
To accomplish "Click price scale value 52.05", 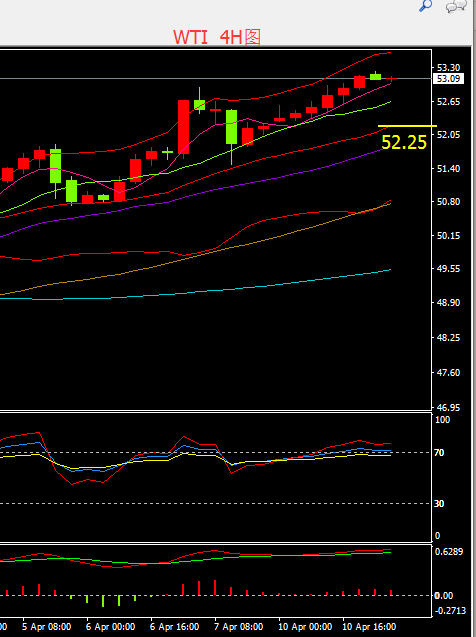I will (x=448, y=134).
